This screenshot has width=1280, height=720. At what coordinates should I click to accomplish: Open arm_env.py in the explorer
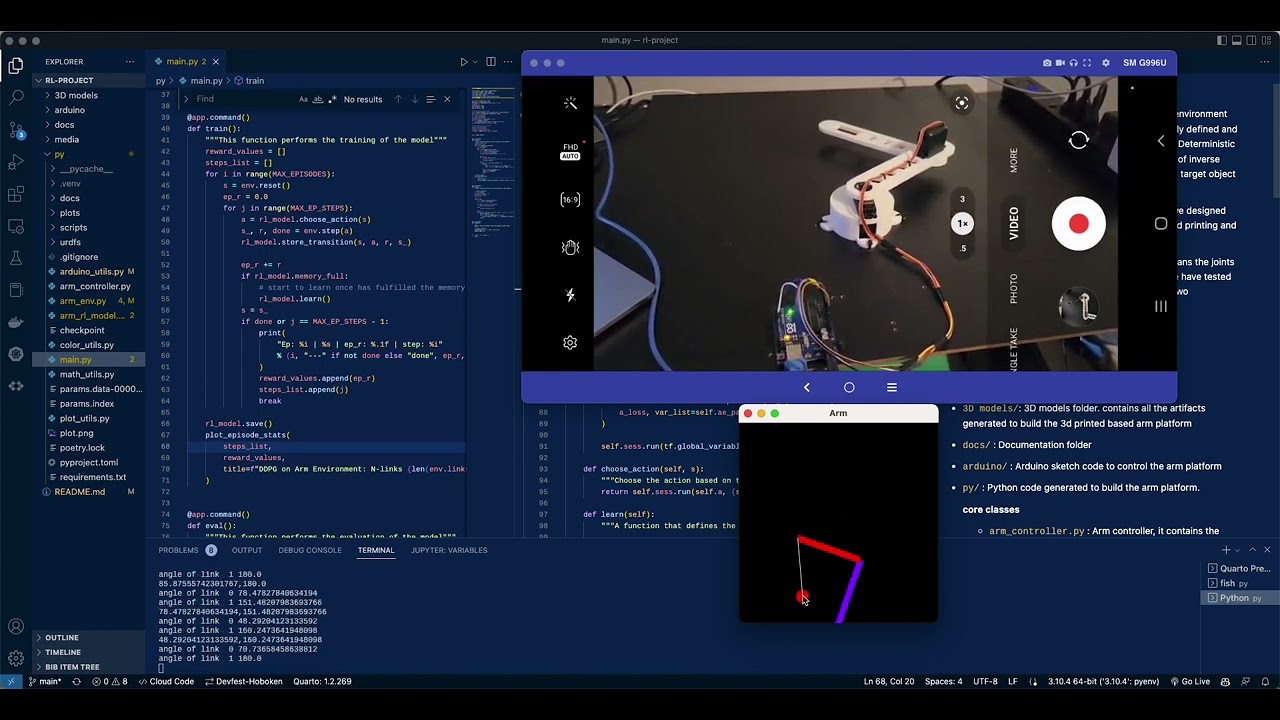[x=90, y=301]
